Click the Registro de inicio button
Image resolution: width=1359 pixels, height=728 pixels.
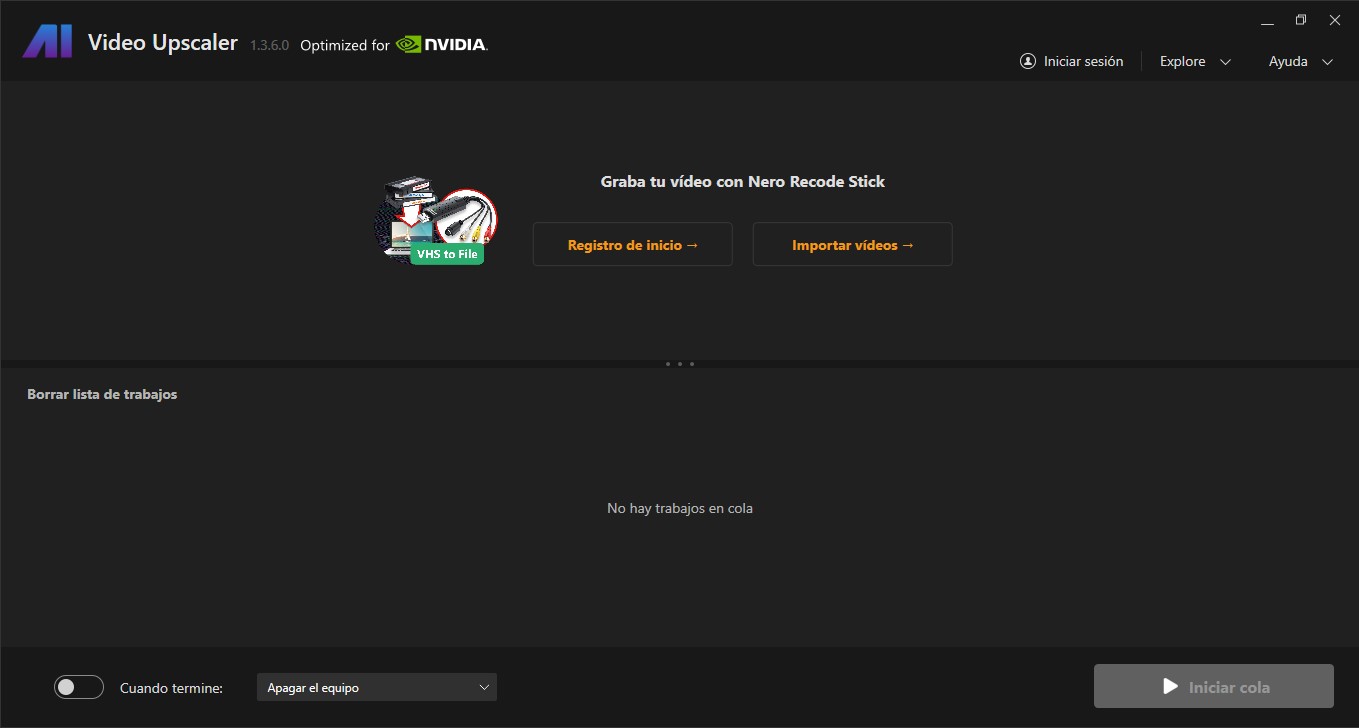632,245
